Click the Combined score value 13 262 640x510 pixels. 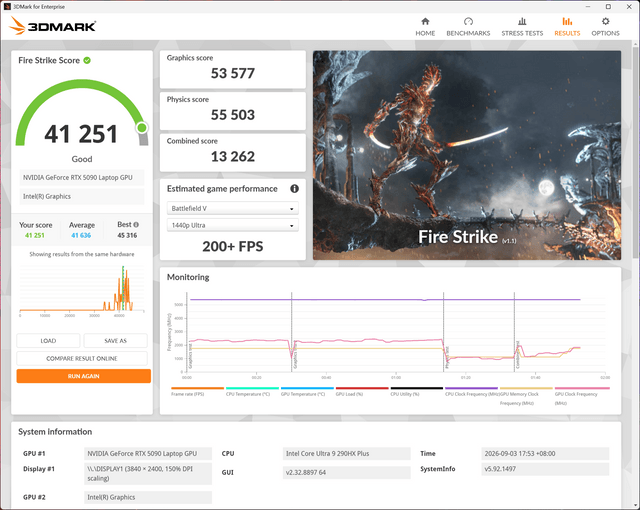pyautogui.click(x=233, y=157)
